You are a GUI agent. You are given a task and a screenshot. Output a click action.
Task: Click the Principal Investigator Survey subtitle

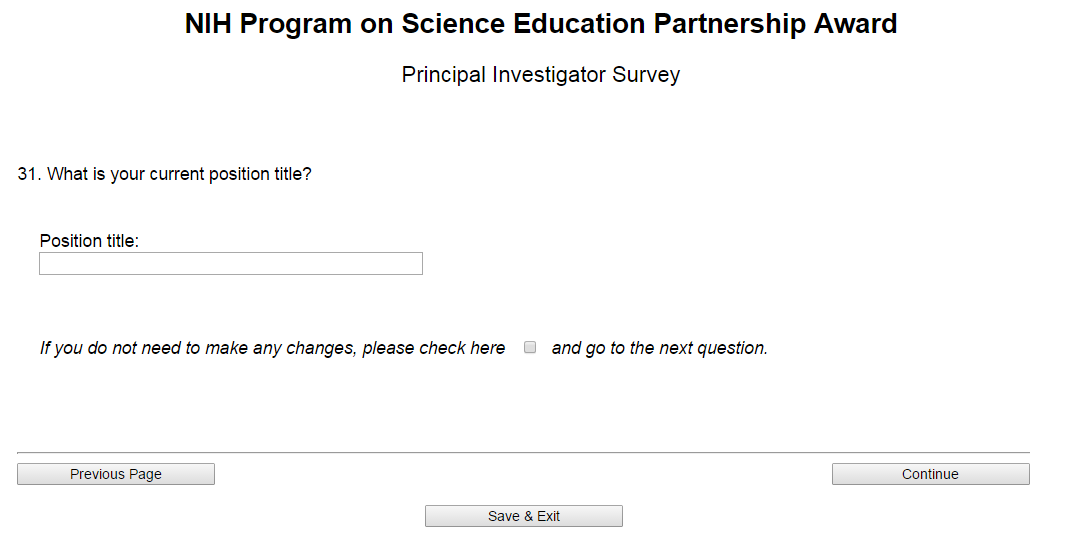tap(540, 75)
